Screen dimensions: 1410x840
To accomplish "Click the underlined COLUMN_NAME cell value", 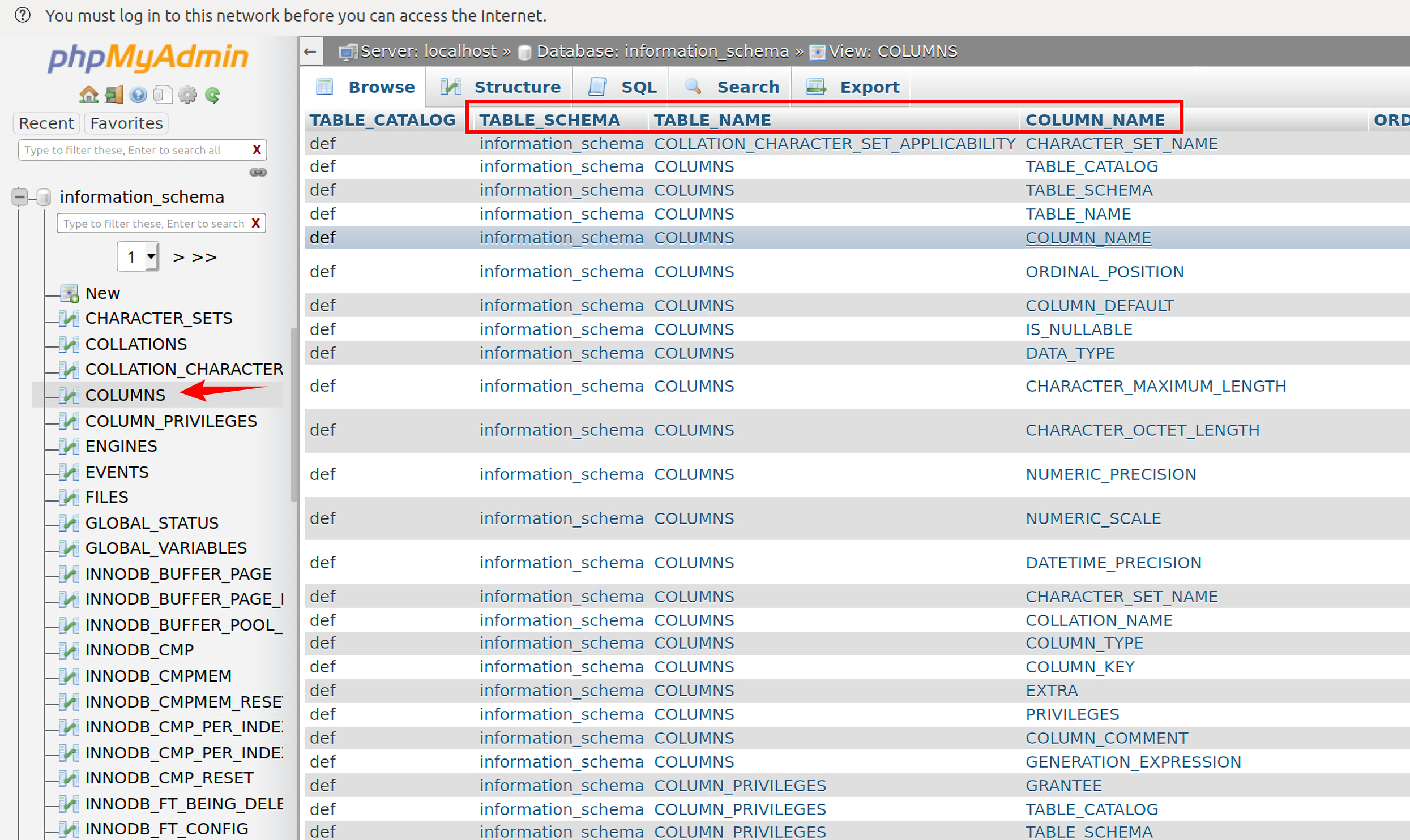I will (x=1088, y=238).
